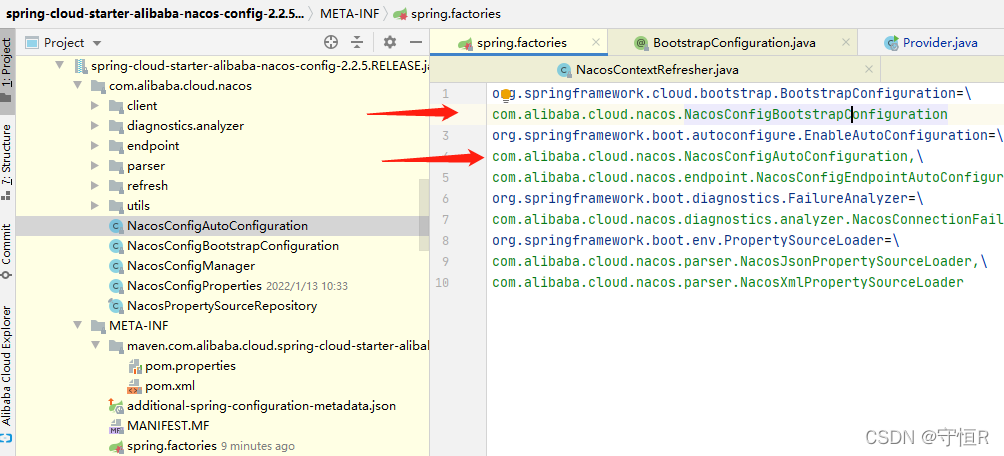Select NacosConfigProperties class in tree
Viewport: 1004px width, 456px height.
pos(194,286)
